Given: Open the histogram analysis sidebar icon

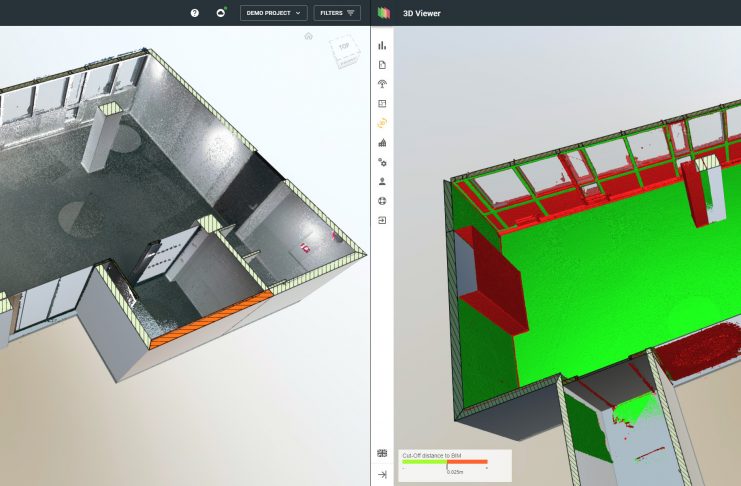Looking at the screenshot, I should click(x=382, y=143).
